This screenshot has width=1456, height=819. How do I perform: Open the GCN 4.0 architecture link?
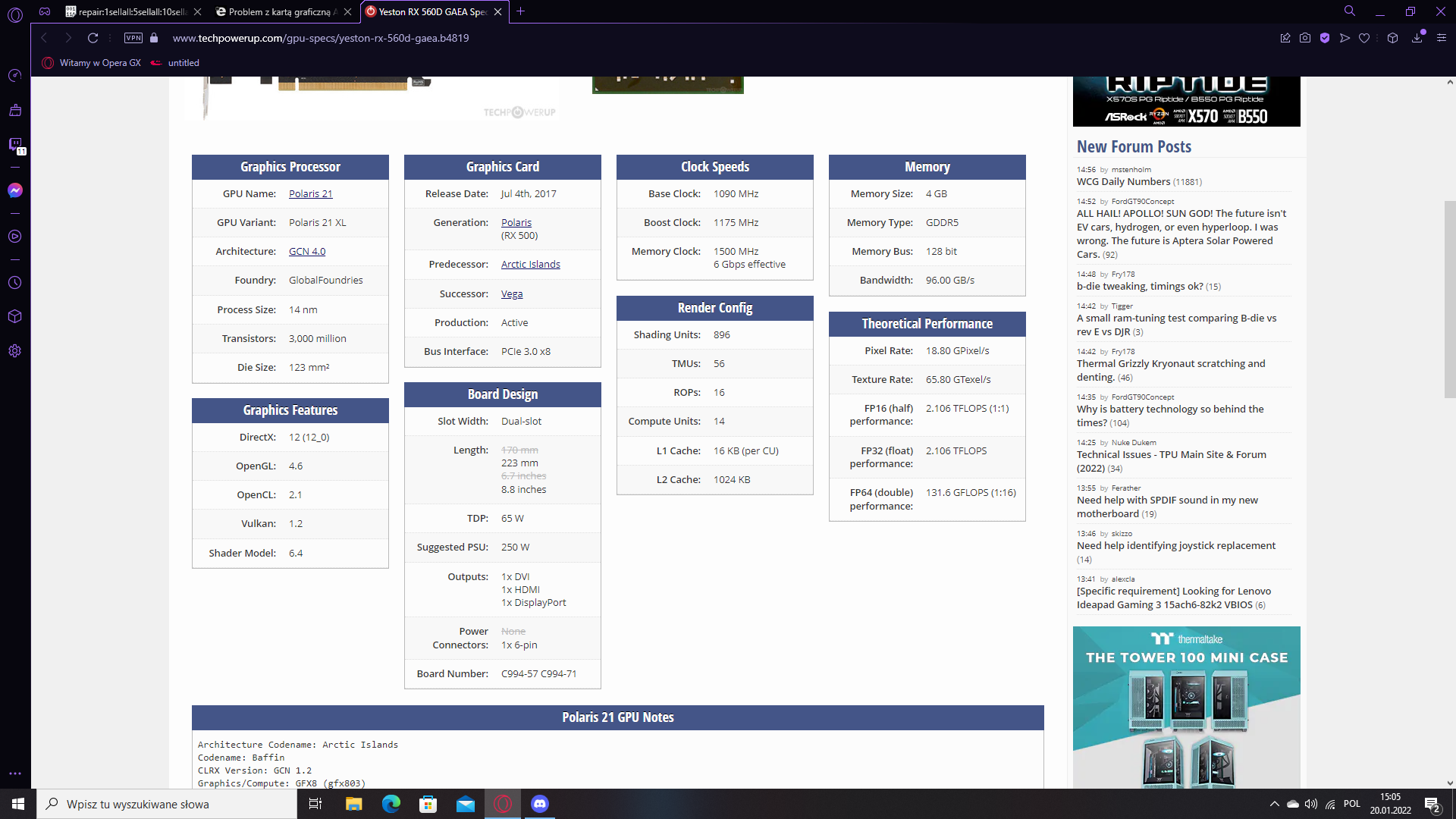pyautogui.click(x=307, y=252)
